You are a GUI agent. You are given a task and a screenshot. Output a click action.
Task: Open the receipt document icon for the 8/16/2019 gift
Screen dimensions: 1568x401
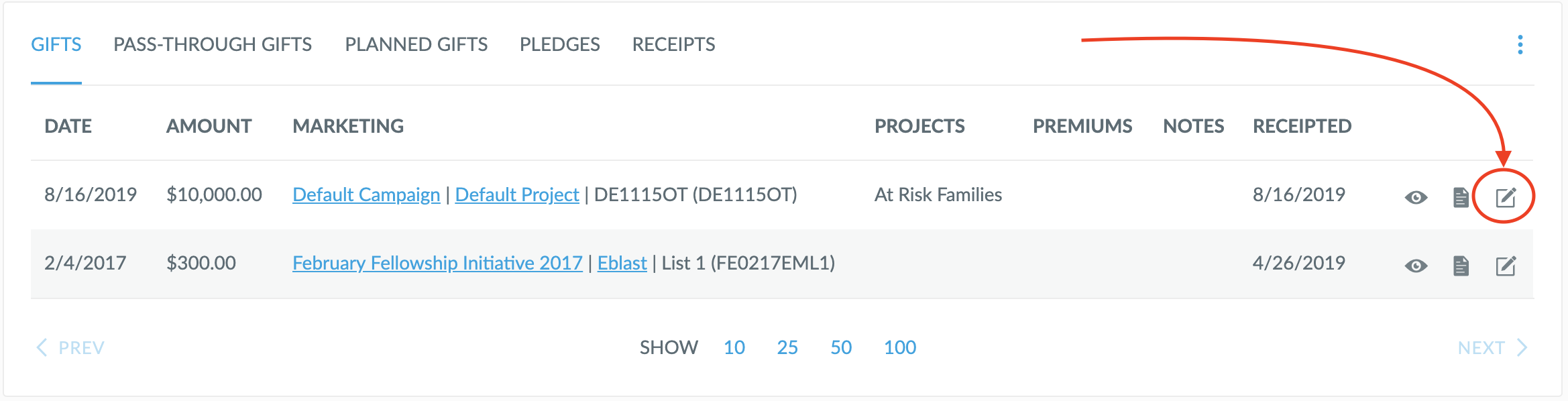[x=1461, y=197]
